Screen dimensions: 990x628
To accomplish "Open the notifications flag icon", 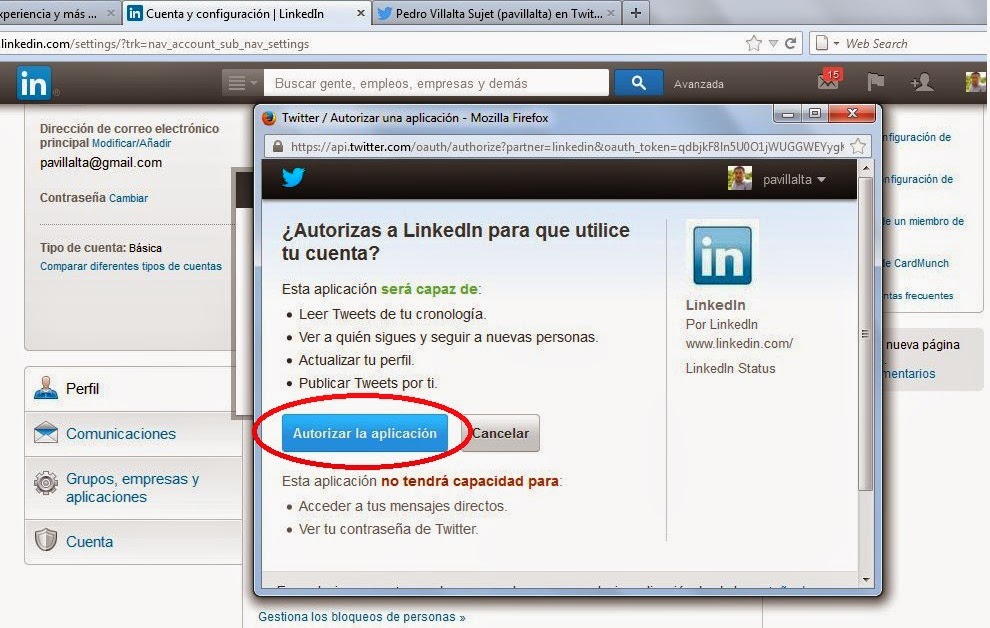I will (x=875, y=81).
